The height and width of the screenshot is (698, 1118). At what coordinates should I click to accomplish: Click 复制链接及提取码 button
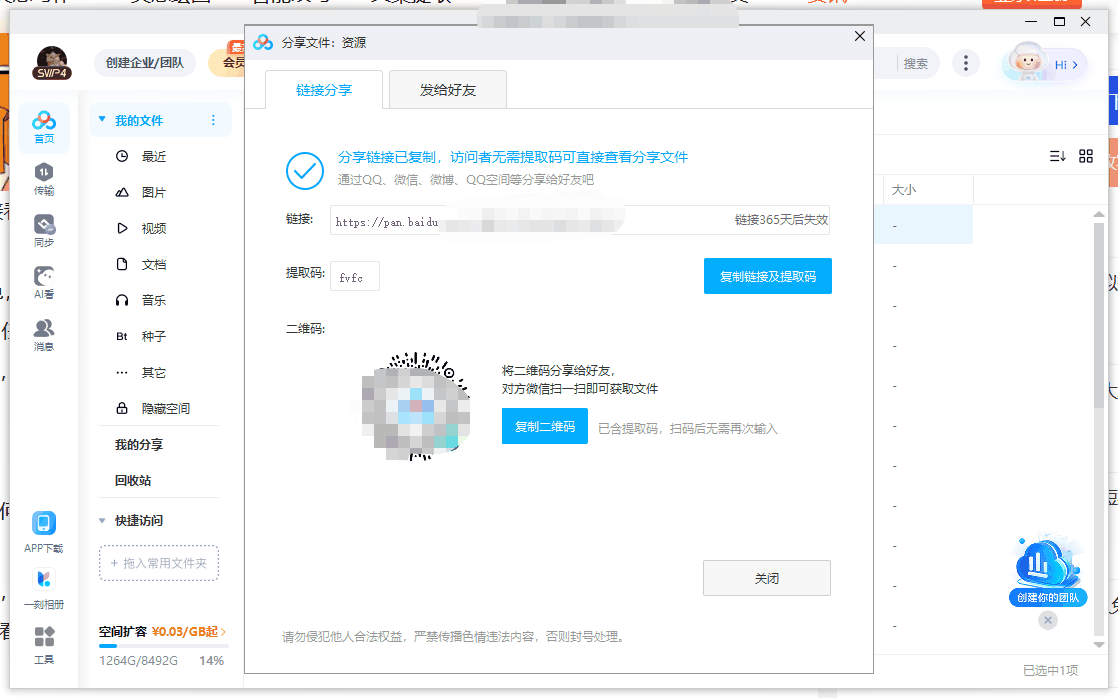pos(767,276)
